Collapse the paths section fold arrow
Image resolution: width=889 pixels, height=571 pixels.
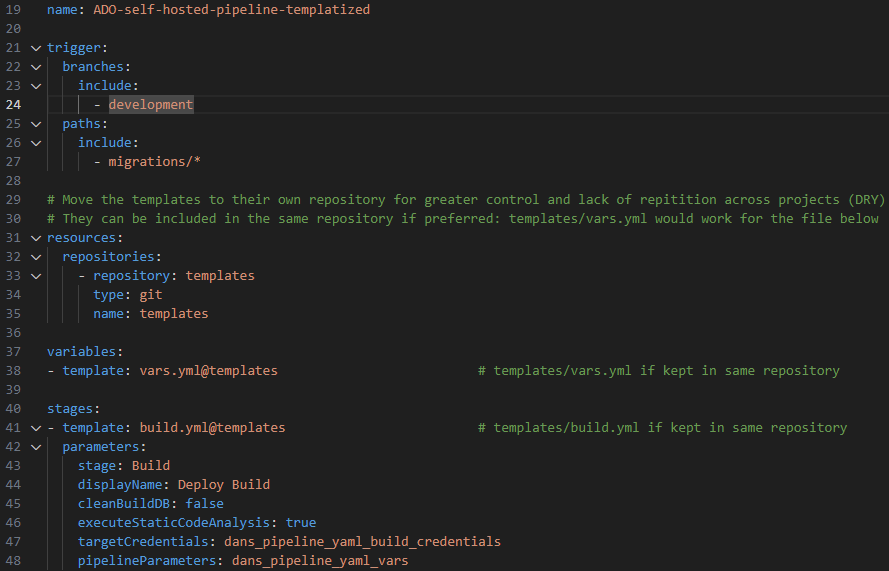click(x=36, y=124)
